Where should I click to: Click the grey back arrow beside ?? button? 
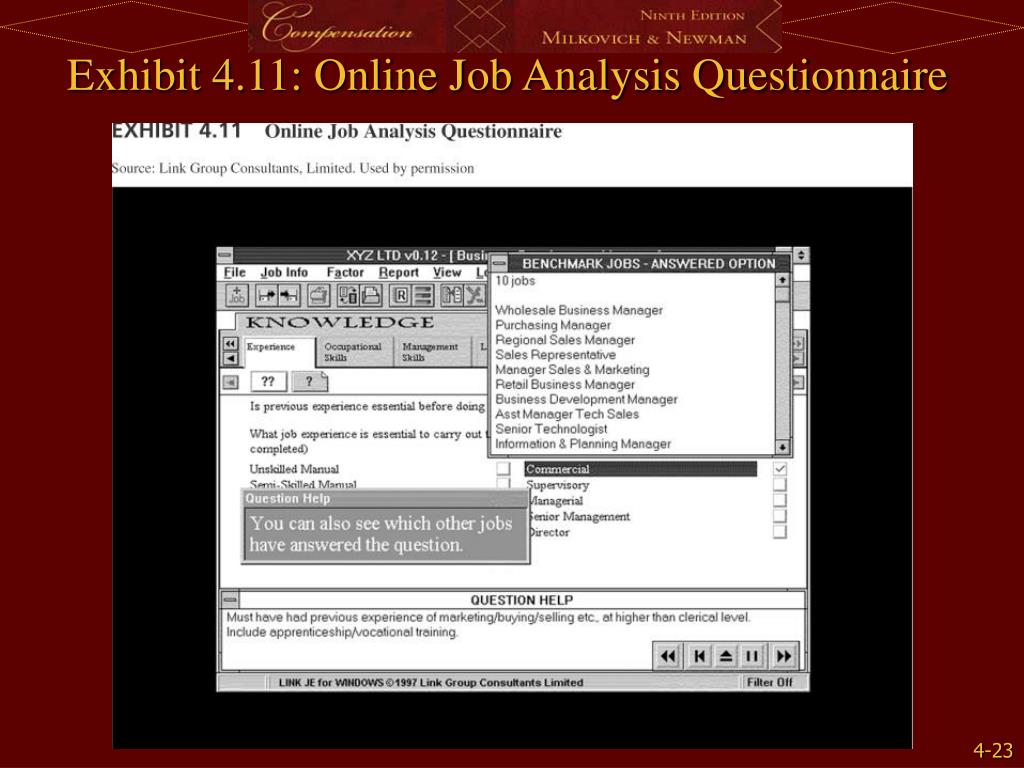point(231,382)
